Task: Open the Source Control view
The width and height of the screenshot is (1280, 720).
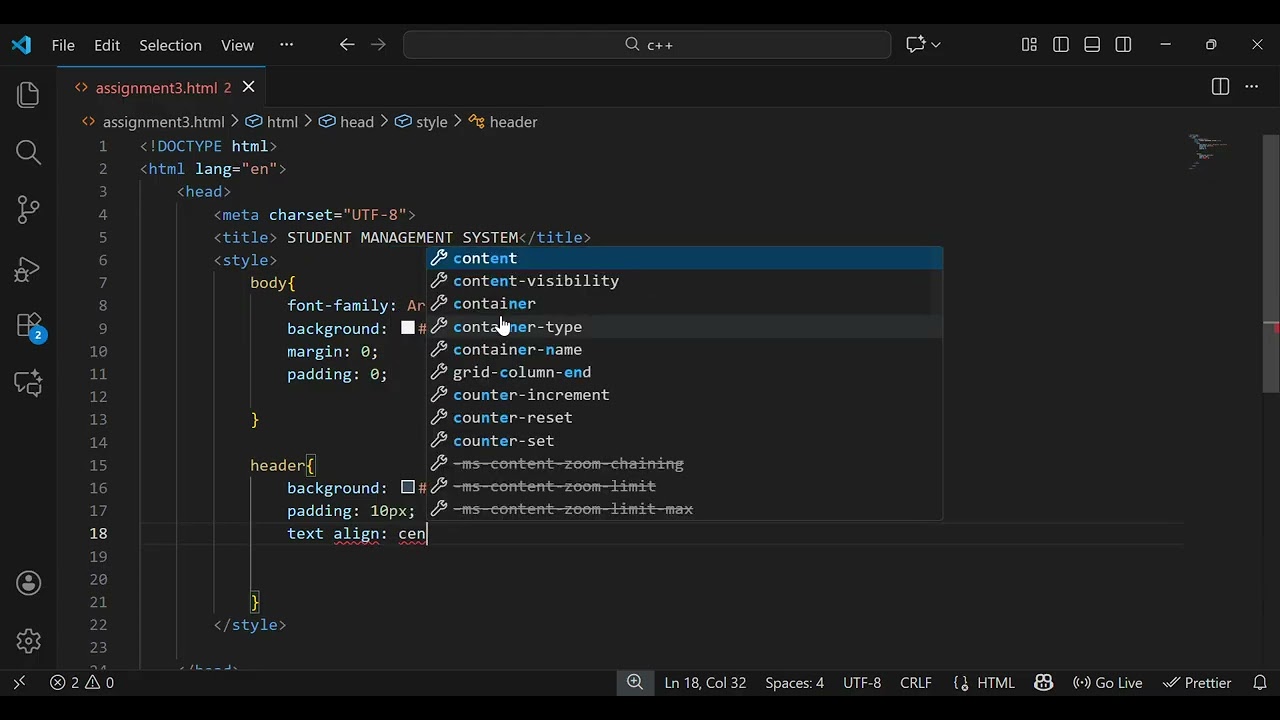Action: (x=28, y=209)
